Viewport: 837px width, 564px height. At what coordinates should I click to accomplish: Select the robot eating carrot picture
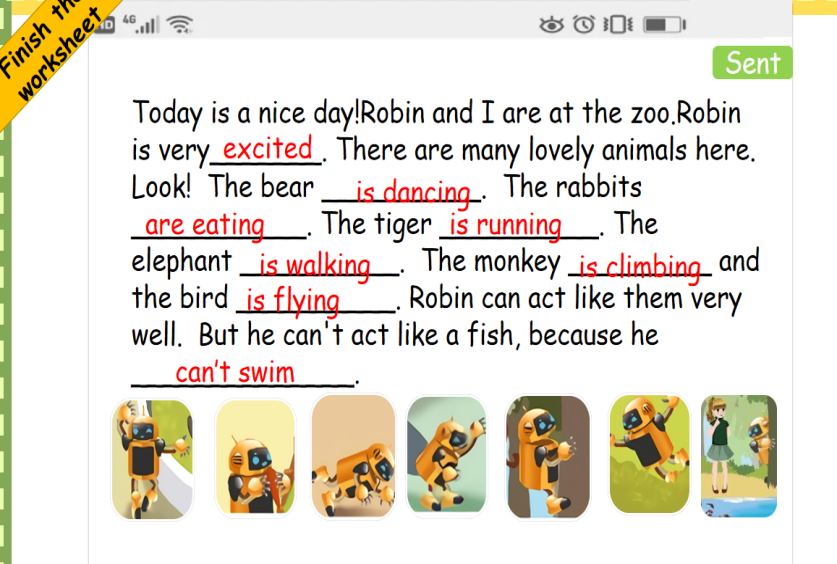(x=255, y=458)
